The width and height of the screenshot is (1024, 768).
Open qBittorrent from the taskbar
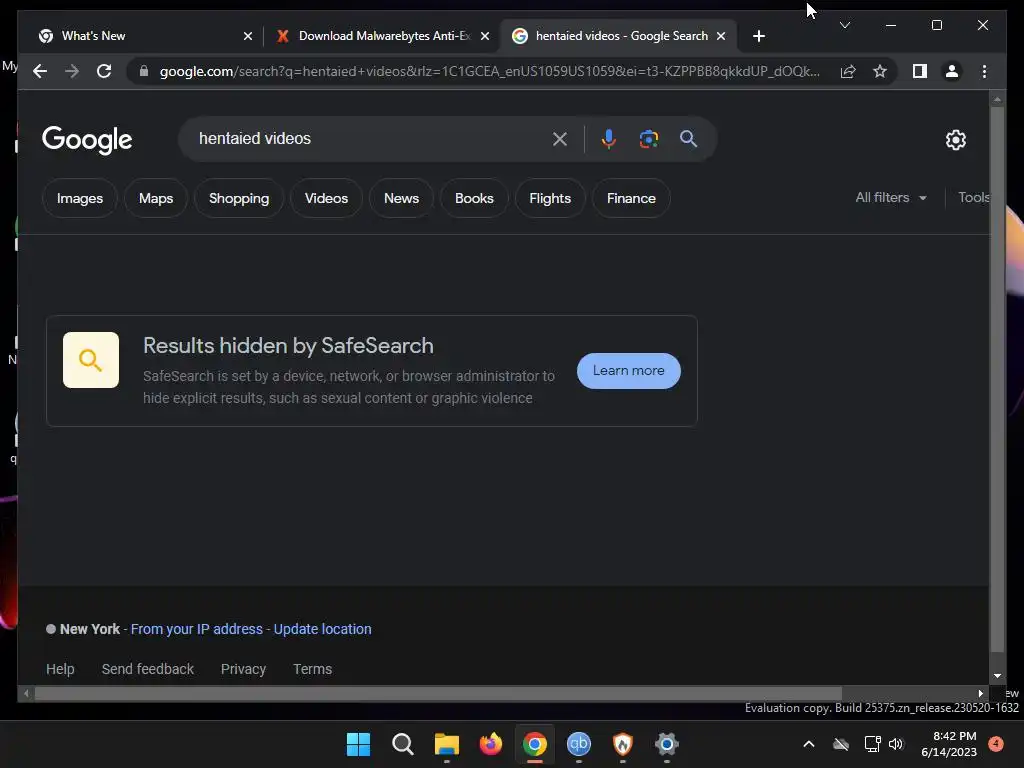(579, 744)
